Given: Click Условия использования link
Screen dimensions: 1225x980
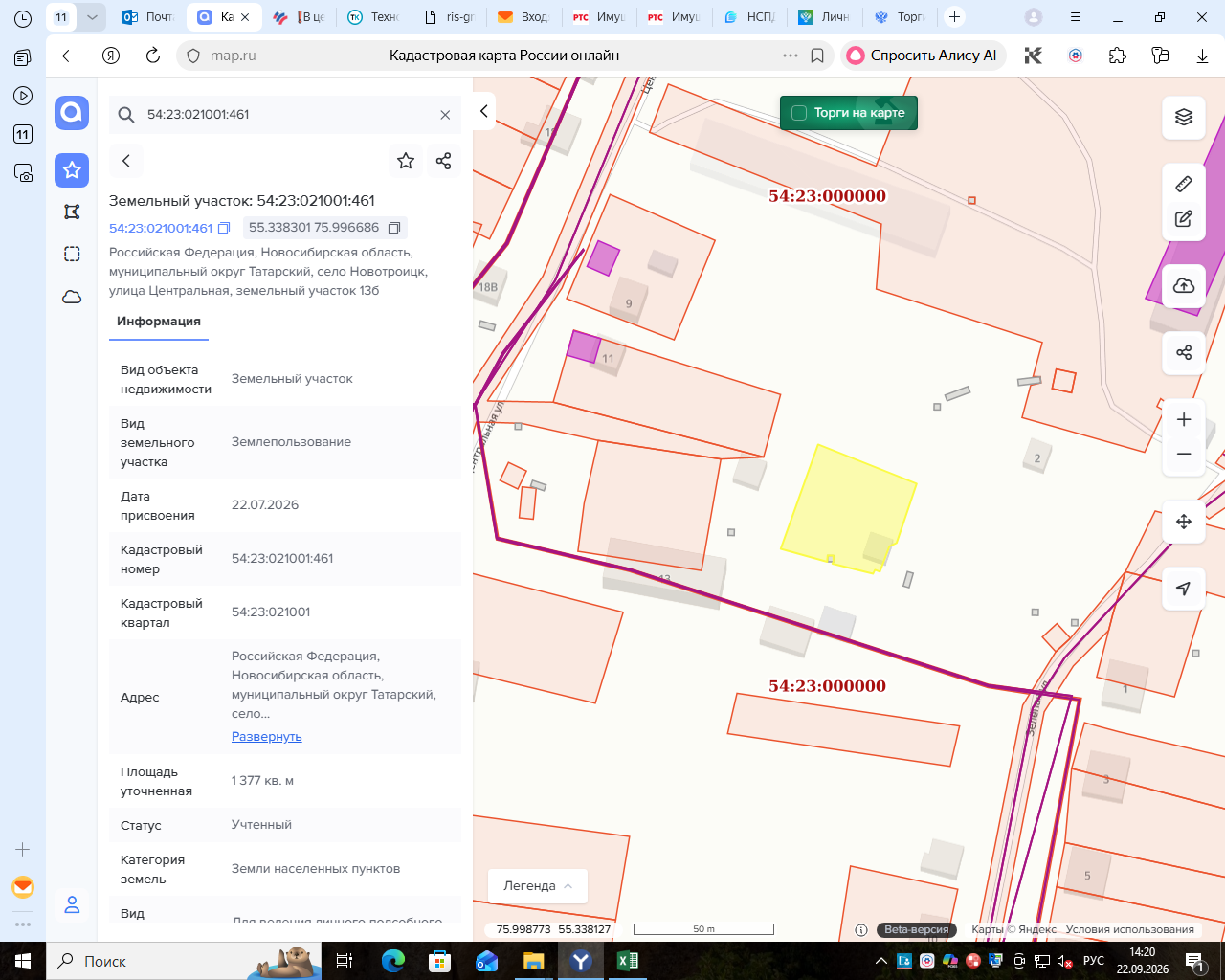Looking at the screenshot, I should [1130, 929].
